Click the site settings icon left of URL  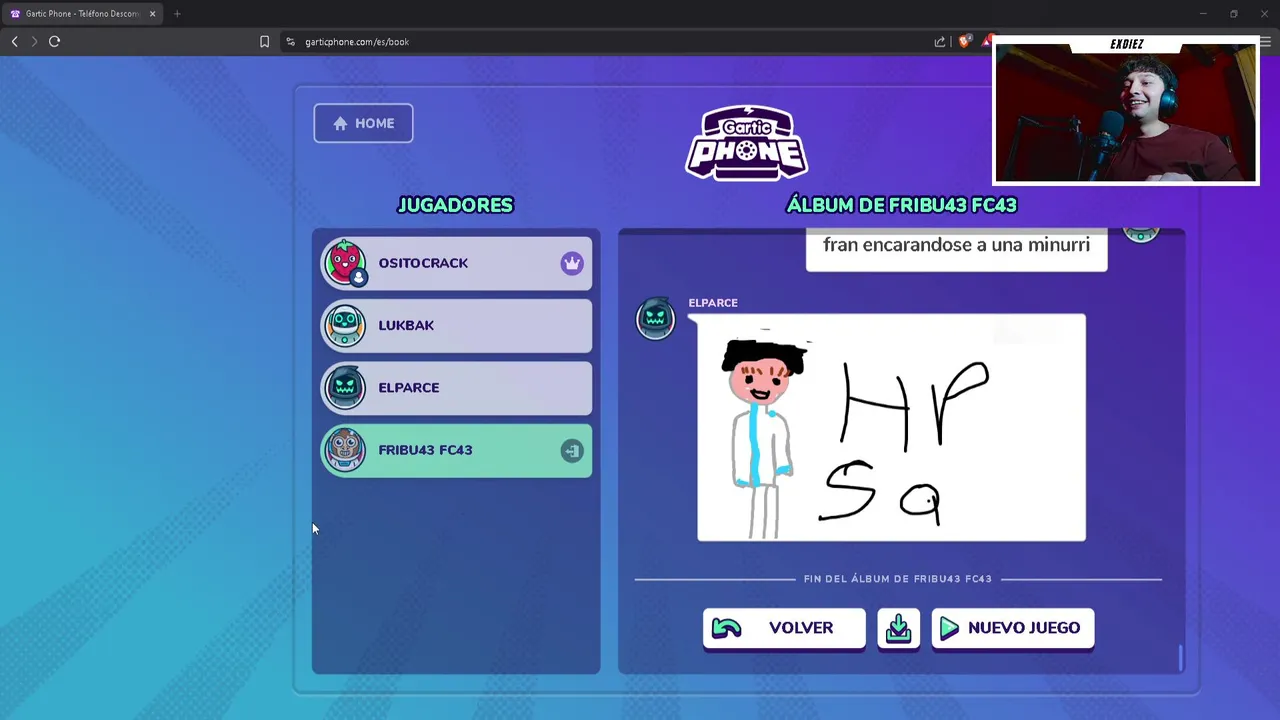tap(291, 42)
